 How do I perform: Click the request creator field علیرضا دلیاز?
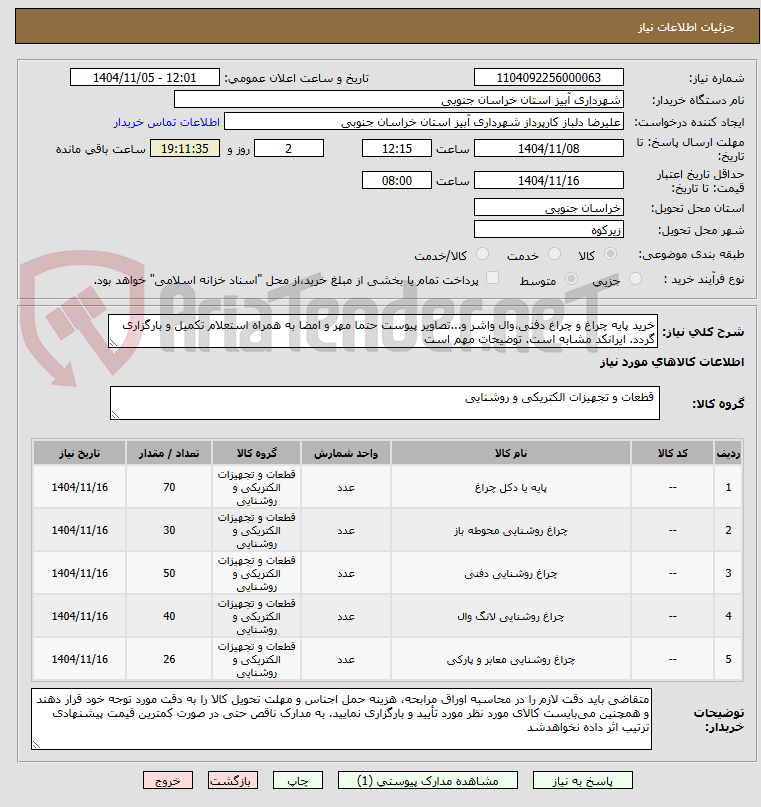pos(424,122)
